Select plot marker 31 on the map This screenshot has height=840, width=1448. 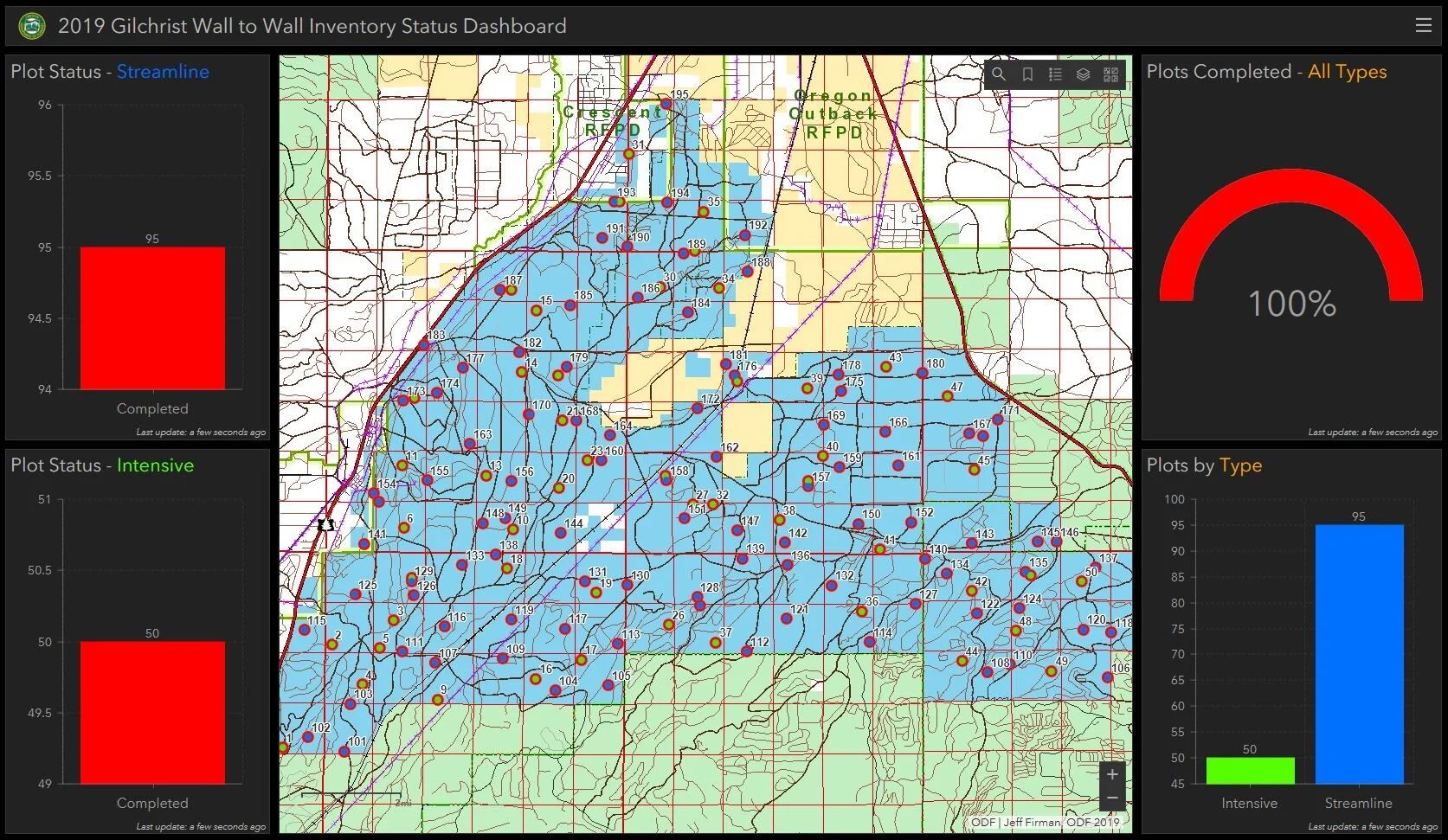tap(629, 154)
